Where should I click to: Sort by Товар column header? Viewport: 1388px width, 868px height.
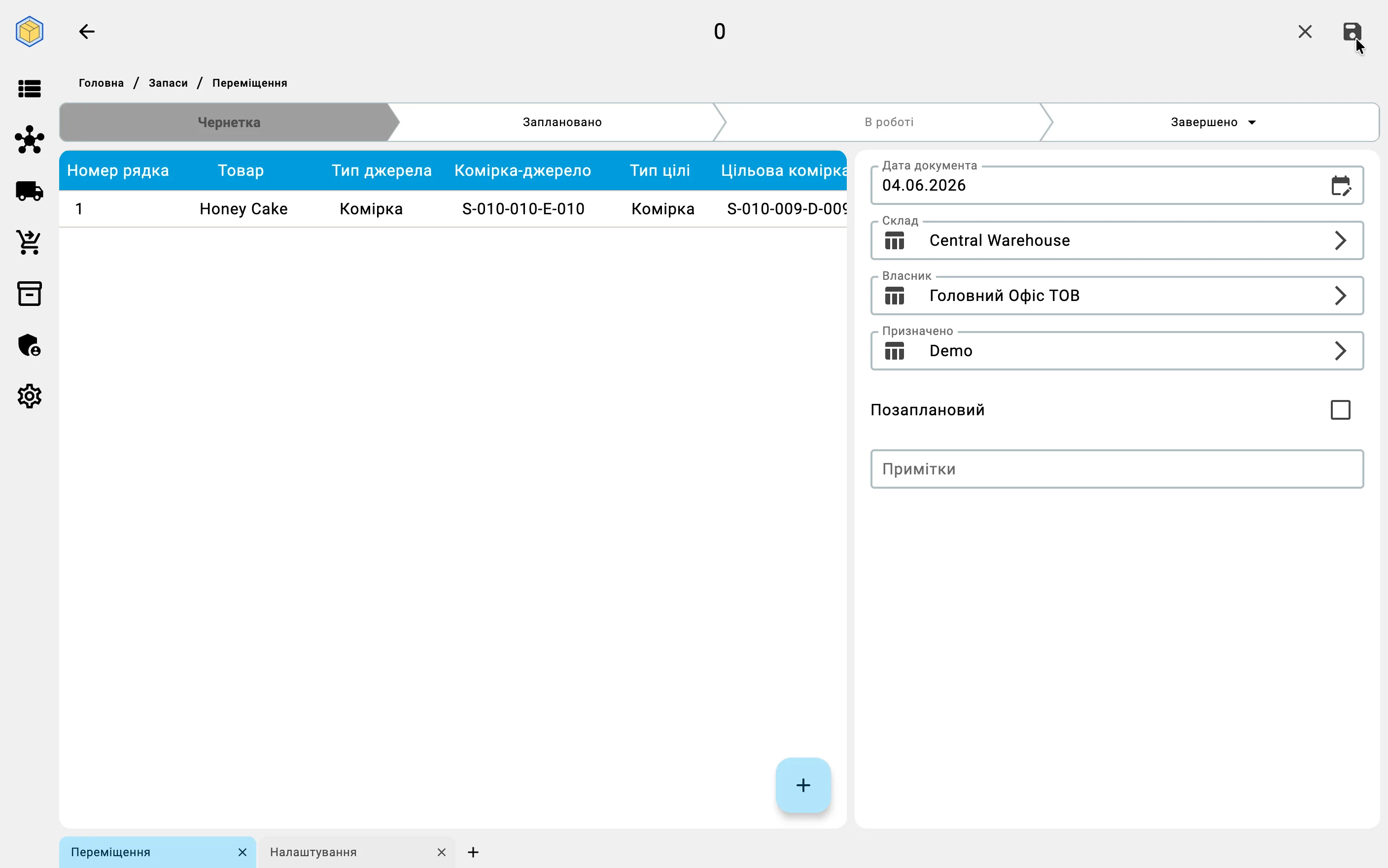pyautogui.click(x=241, y=170)
